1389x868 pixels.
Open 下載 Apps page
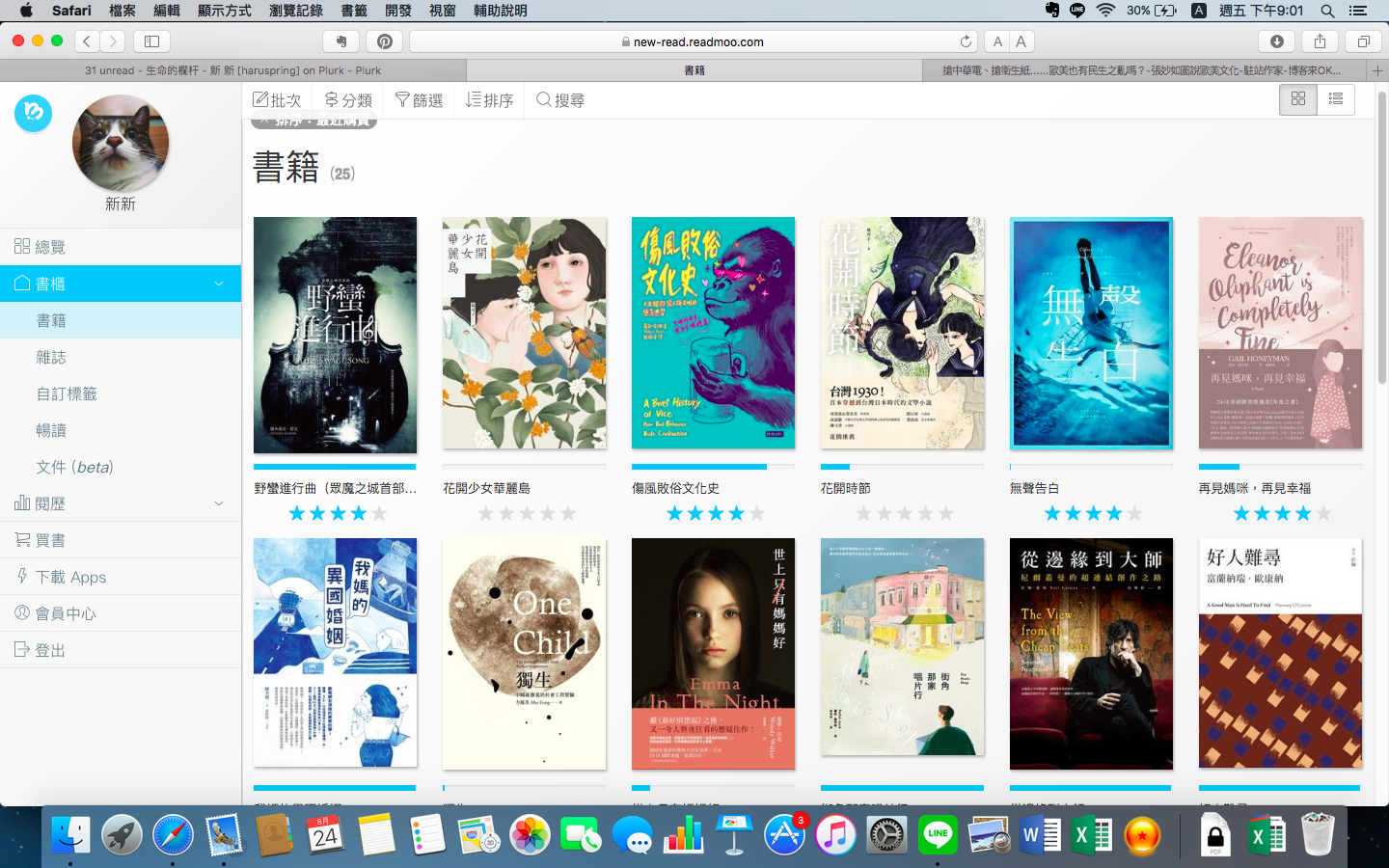[121, 577]
